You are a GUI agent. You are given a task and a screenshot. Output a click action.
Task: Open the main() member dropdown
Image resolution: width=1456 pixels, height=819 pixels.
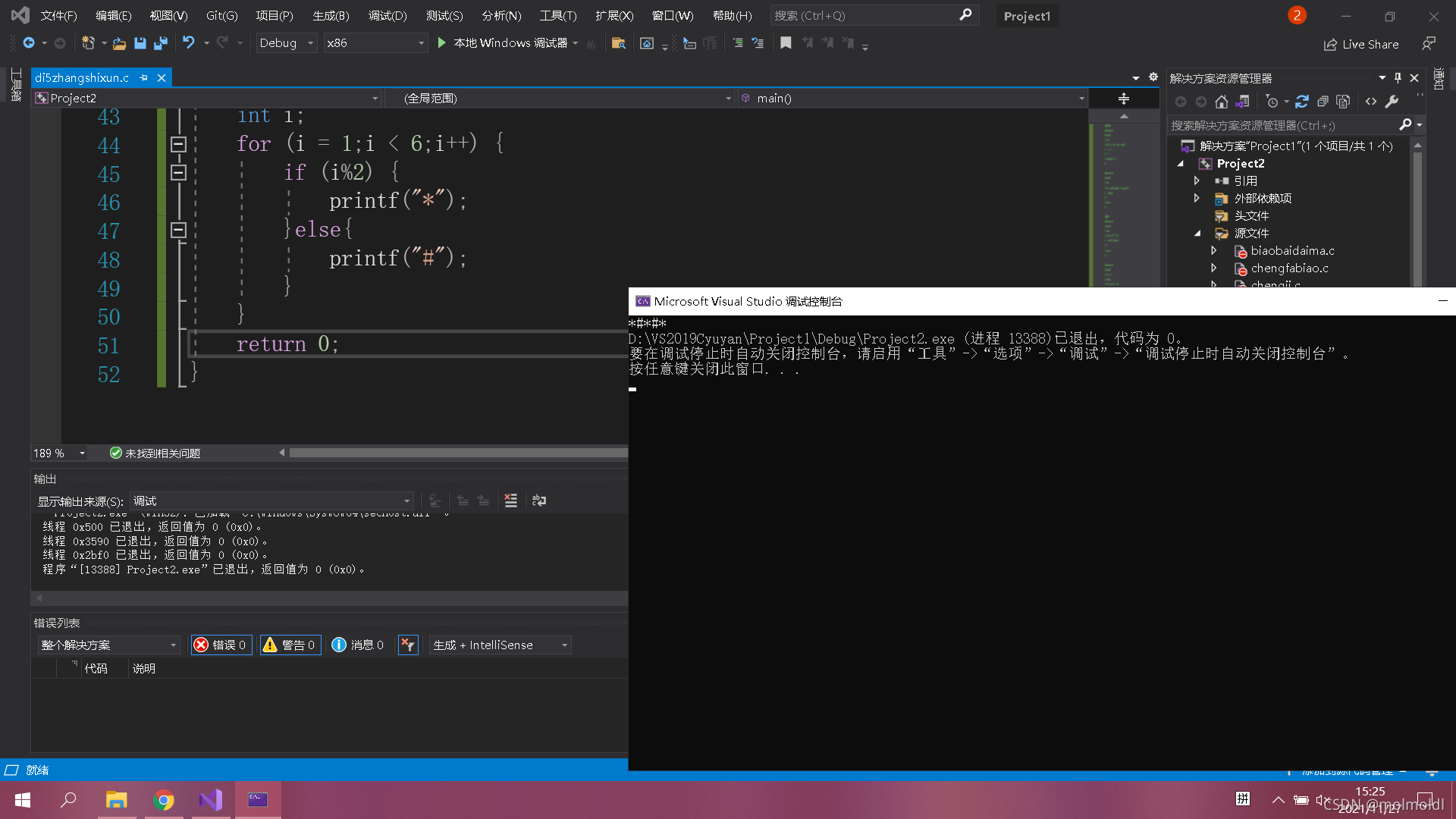912,99
